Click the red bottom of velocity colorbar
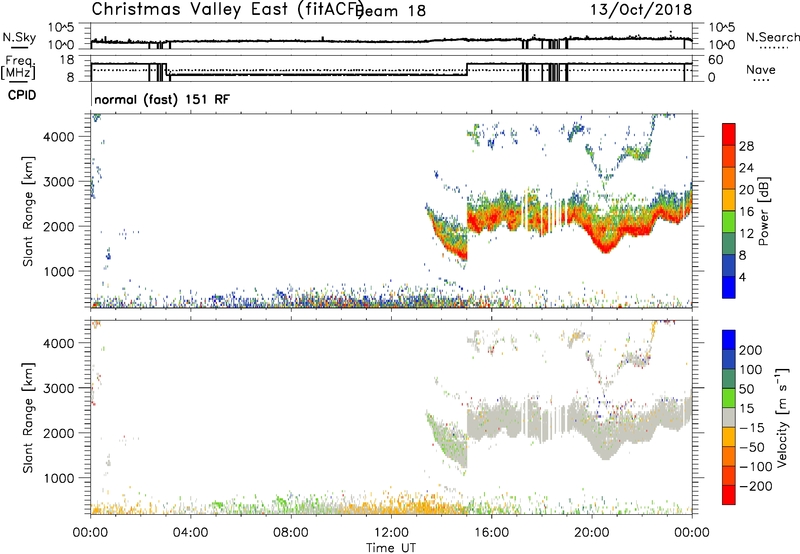 [729, 495]
